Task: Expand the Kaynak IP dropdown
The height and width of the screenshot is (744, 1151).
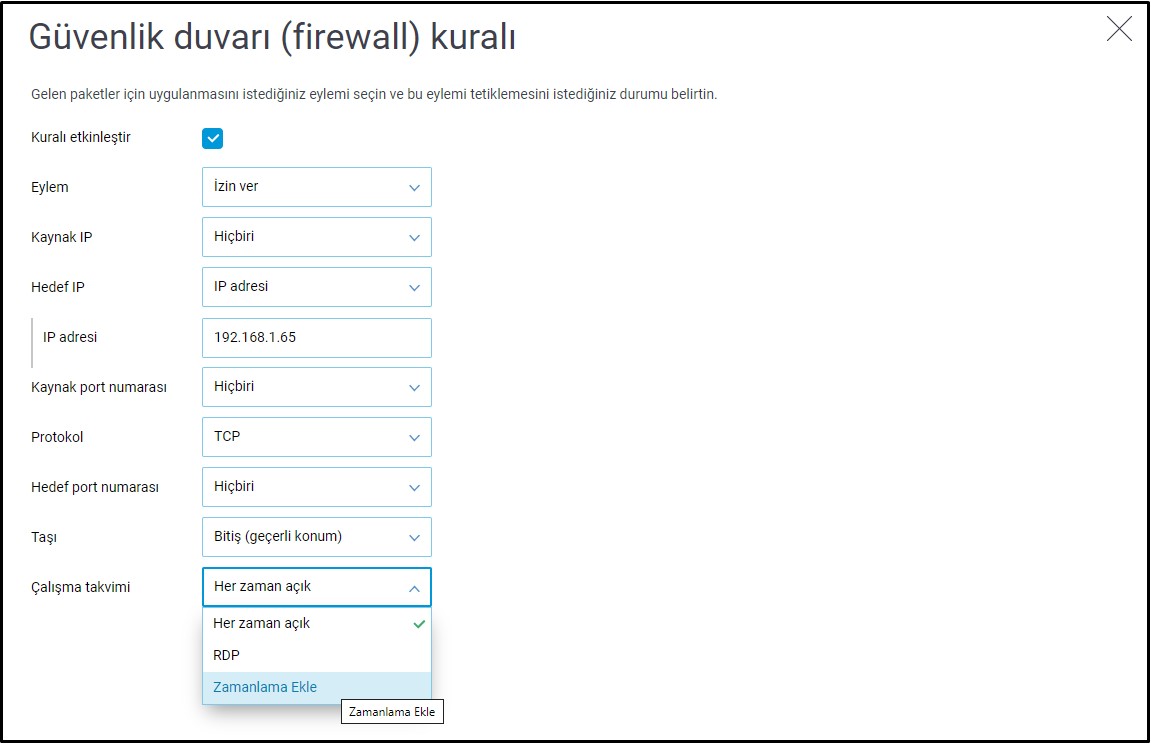Action: pyautogui.click(x=316, y=237)
